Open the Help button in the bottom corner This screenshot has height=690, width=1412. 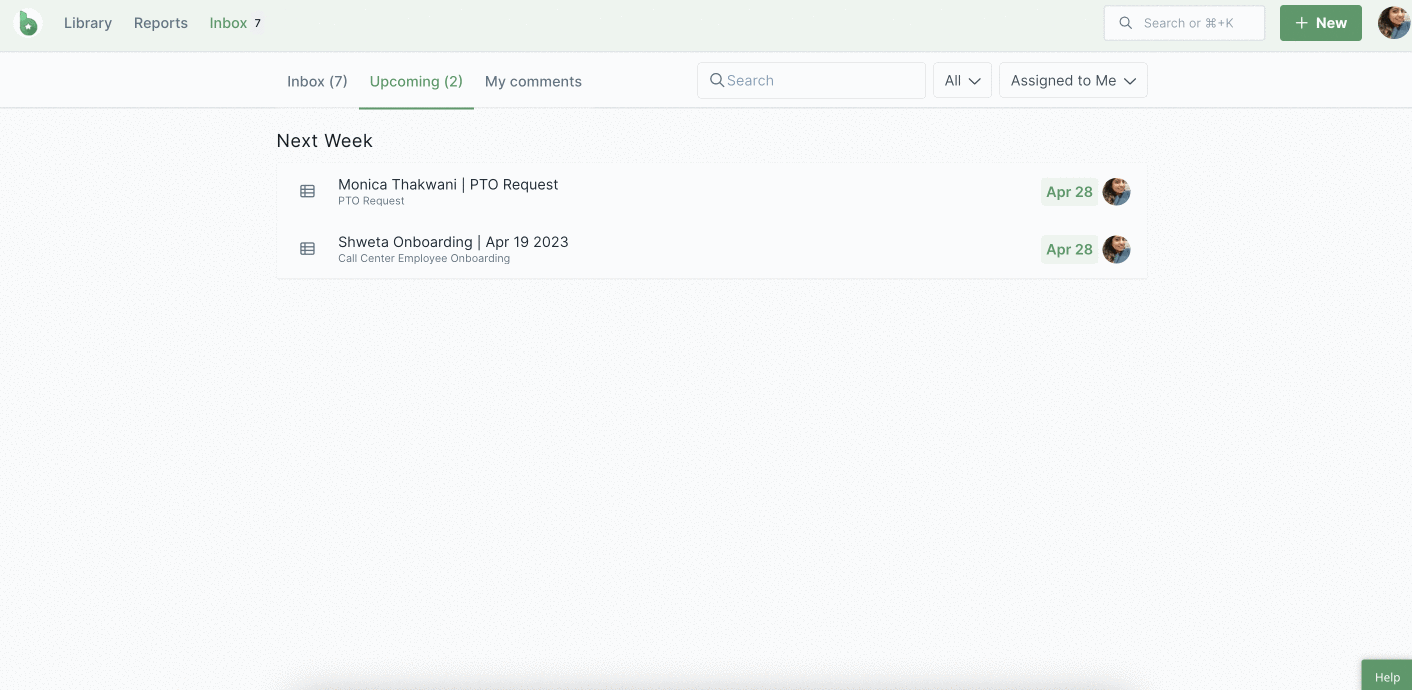coord(1387,677)
